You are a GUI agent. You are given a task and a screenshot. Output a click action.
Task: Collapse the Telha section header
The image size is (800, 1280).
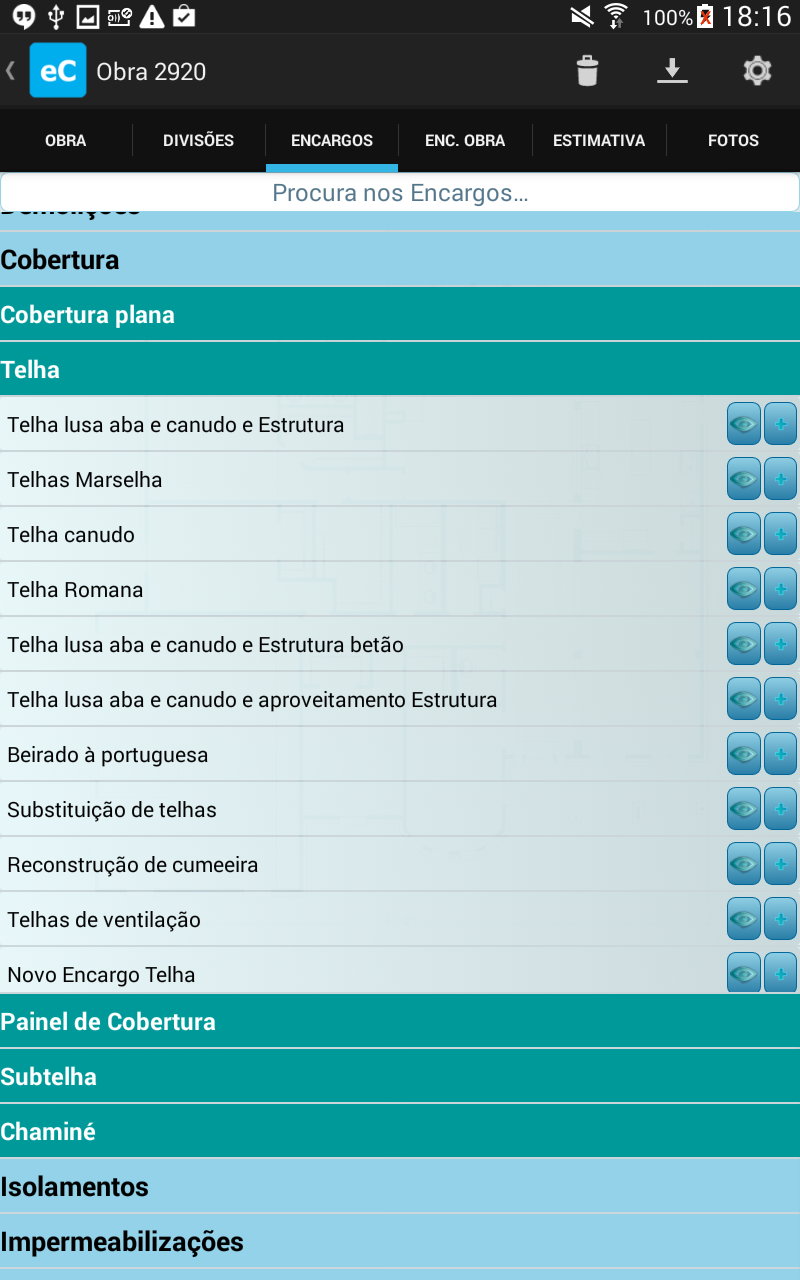pos(400,369)
